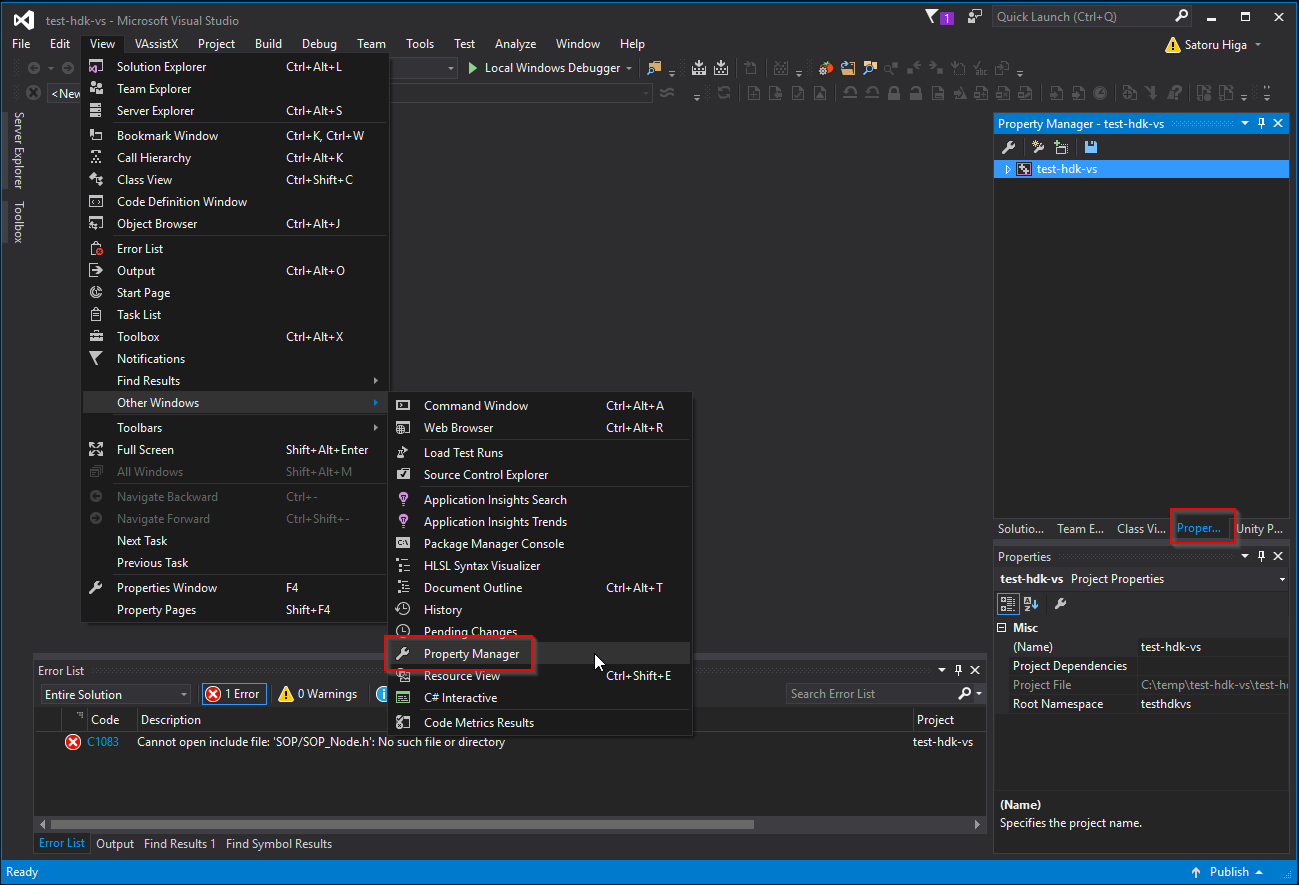
Task: Click the Property Pages wrench in Properties panel
Action: click(x=1061, y=603)
